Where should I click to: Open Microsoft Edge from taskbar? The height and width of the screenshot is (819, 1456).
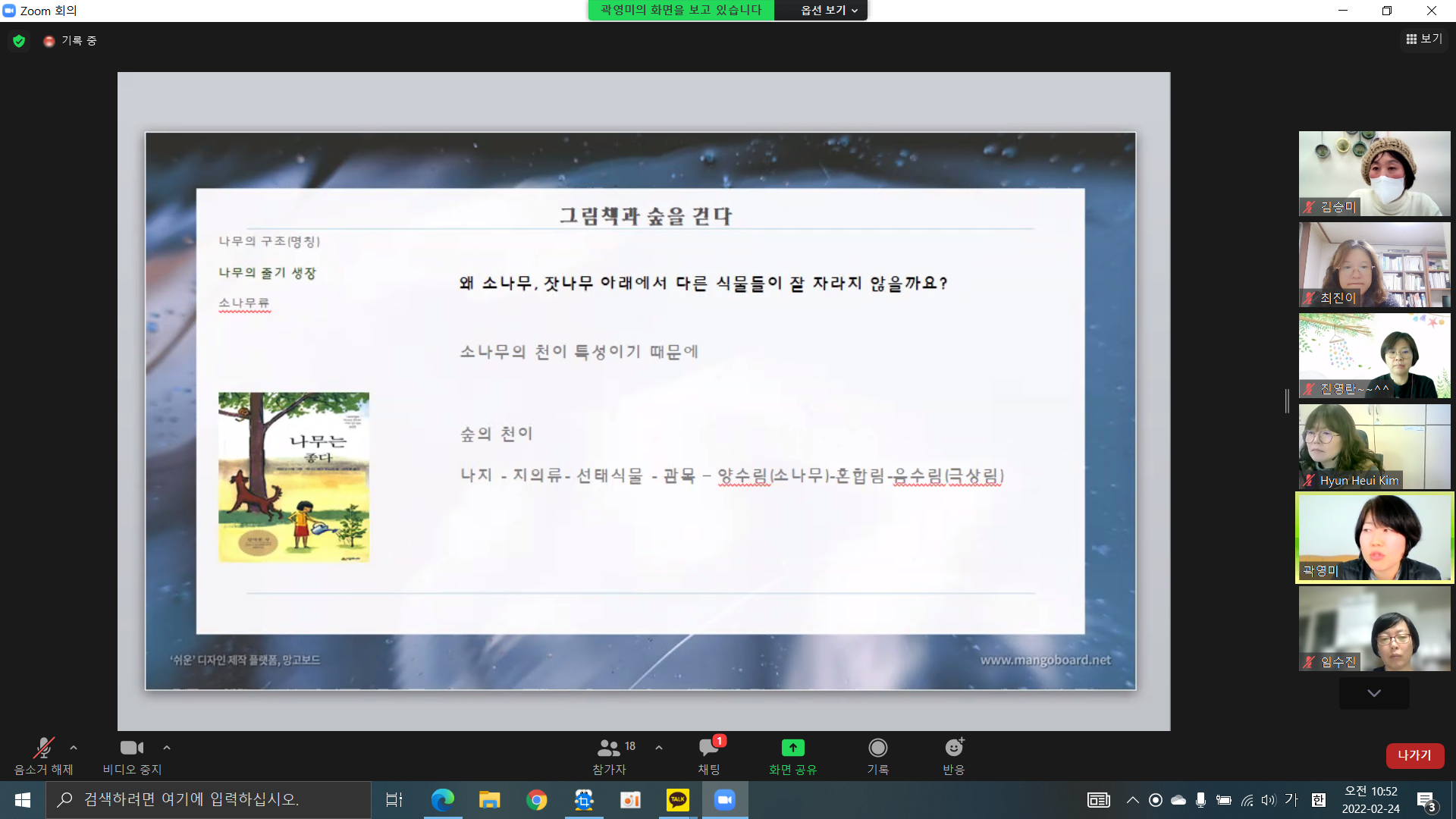pyautogui.click(x=442, y=800)
